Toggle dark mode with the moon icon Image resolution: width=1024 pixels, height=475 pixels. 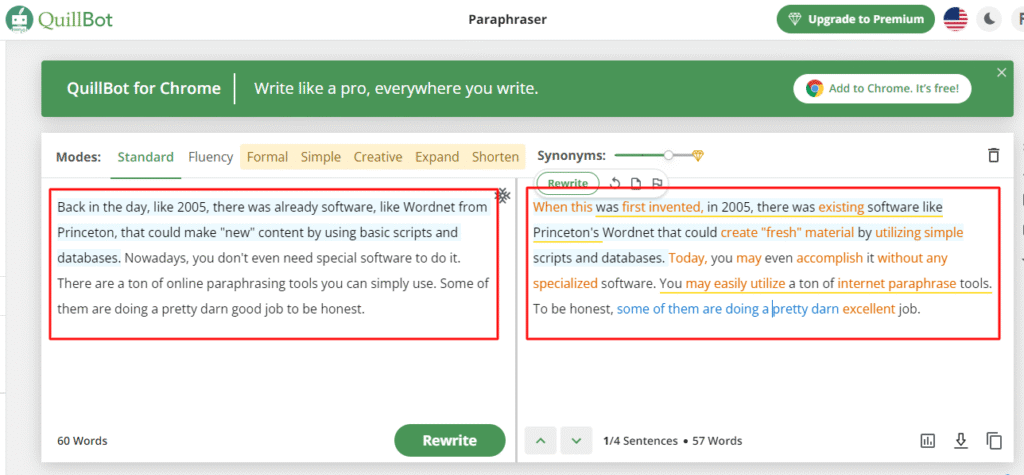(989, 20)
